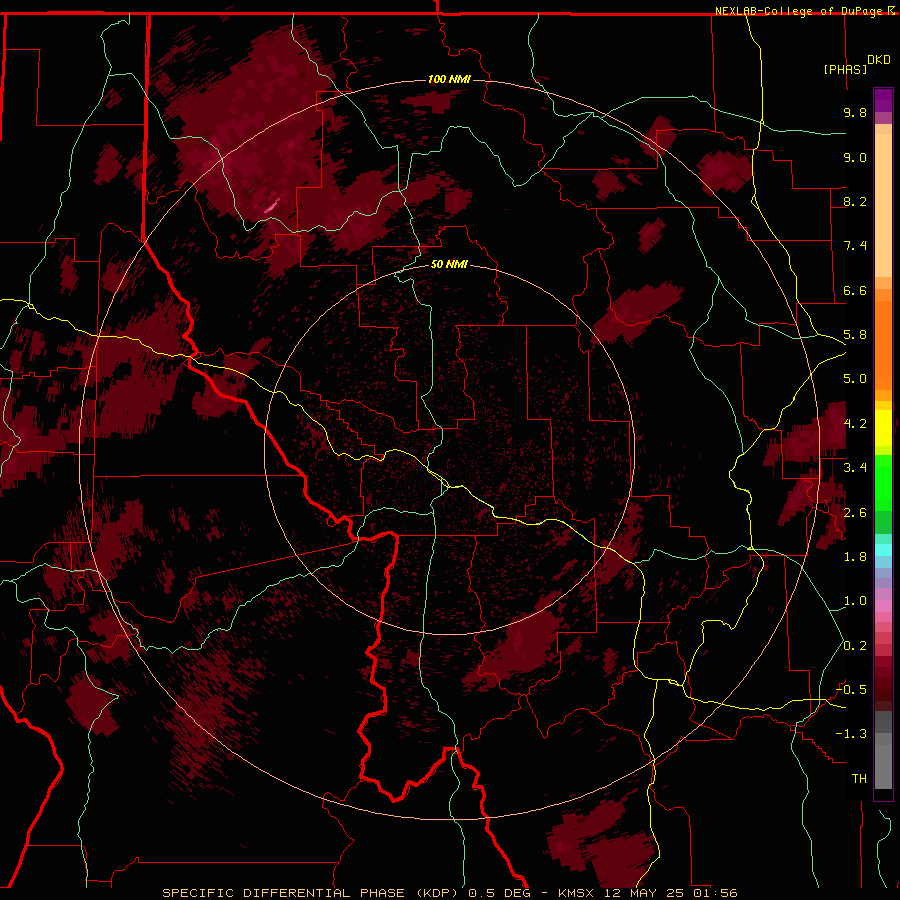Image resolution: width=900 pixels, height=900 pixels.
Task: Click the 0.2 scale value
Action: coord(855,646)
